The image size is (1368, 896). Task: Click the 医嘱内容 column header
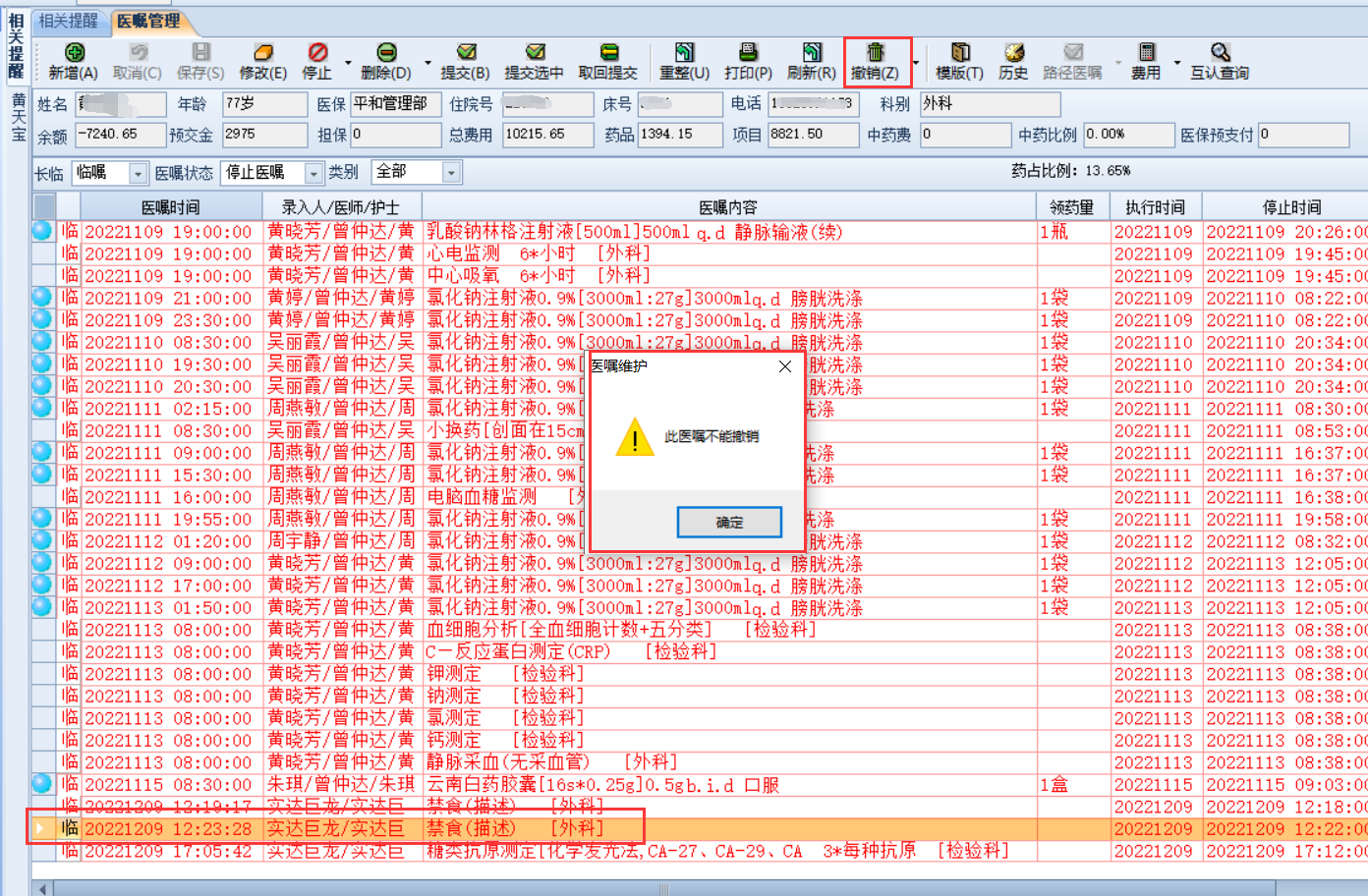pos(728,207)
